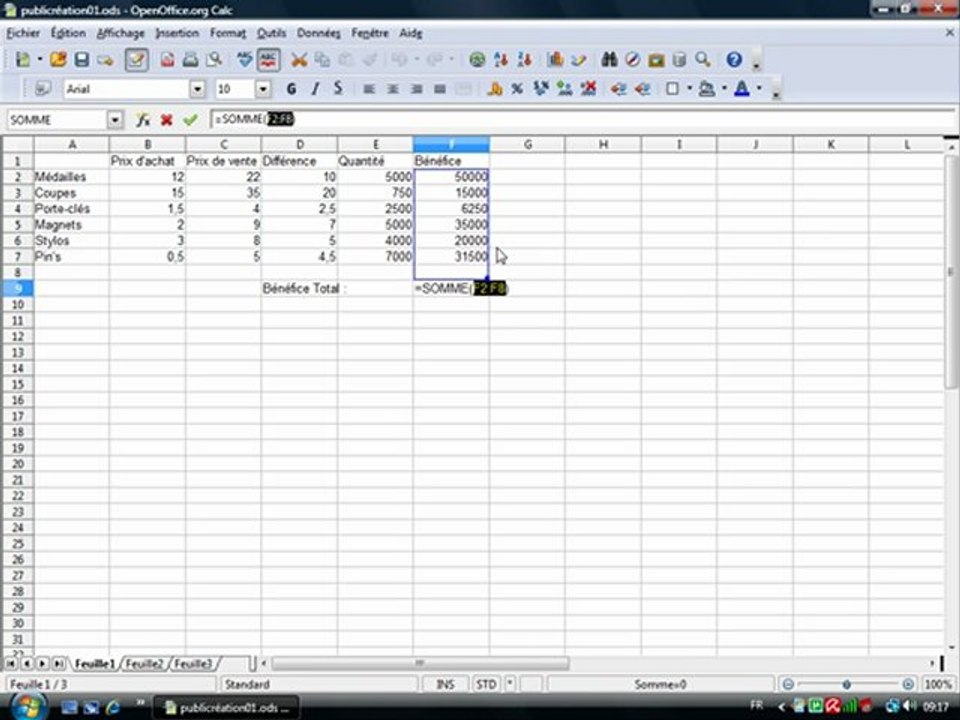This screenshot has height=720, width=960.
Task: Toggle the Edit File mode icon
Action: 137,59
